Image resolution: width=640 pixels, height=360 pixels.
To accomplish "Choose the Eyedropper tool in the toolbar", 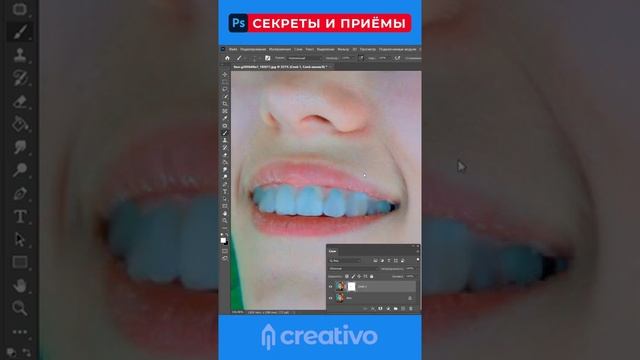I will [x=225, y=118].
